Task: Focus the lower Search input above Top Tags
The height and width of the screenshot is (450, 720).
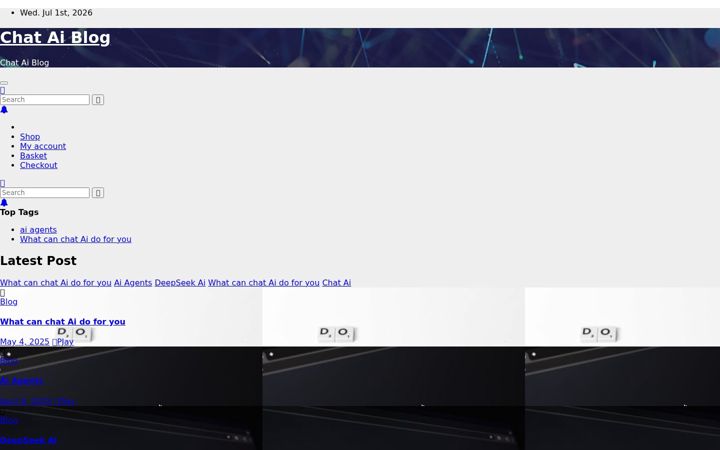Action: coord(45,192)
